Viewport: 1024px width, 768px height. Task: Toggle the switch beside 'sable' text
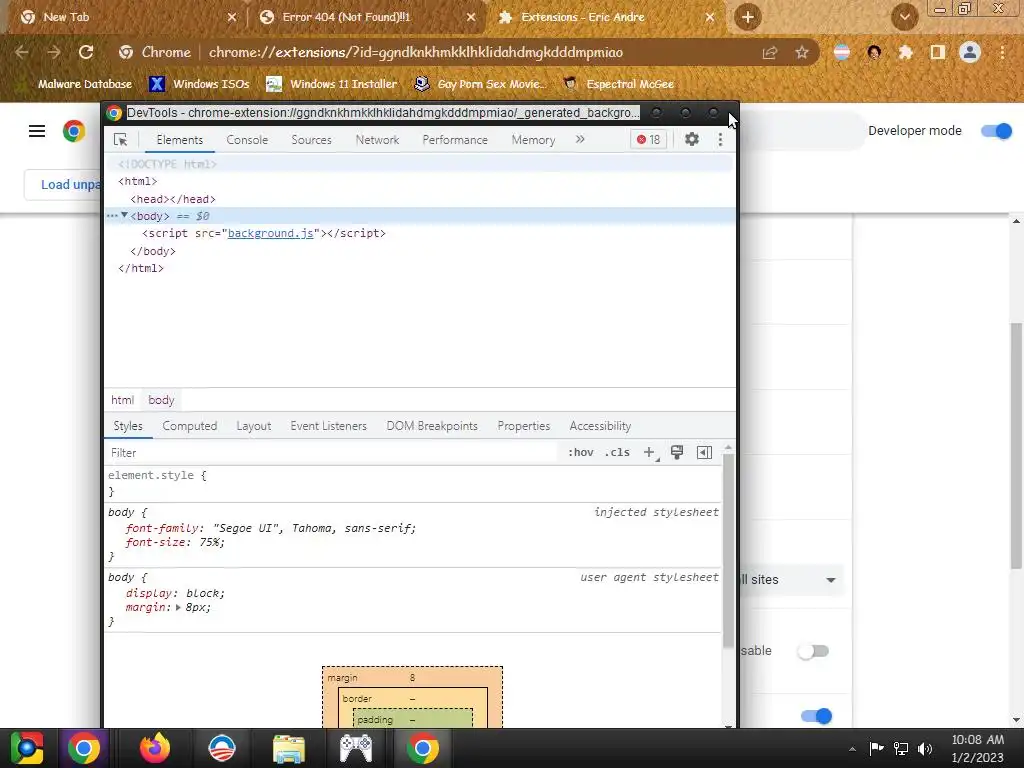813,651
